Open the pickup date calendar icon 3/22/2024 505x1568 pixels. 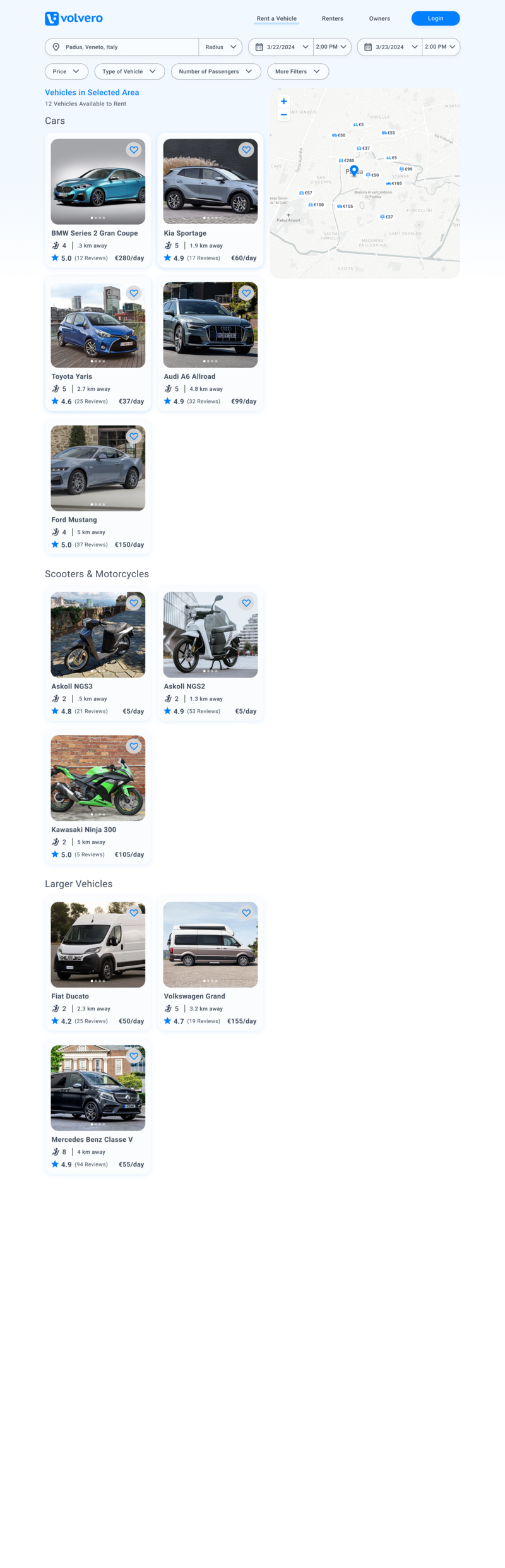point(259,47)
